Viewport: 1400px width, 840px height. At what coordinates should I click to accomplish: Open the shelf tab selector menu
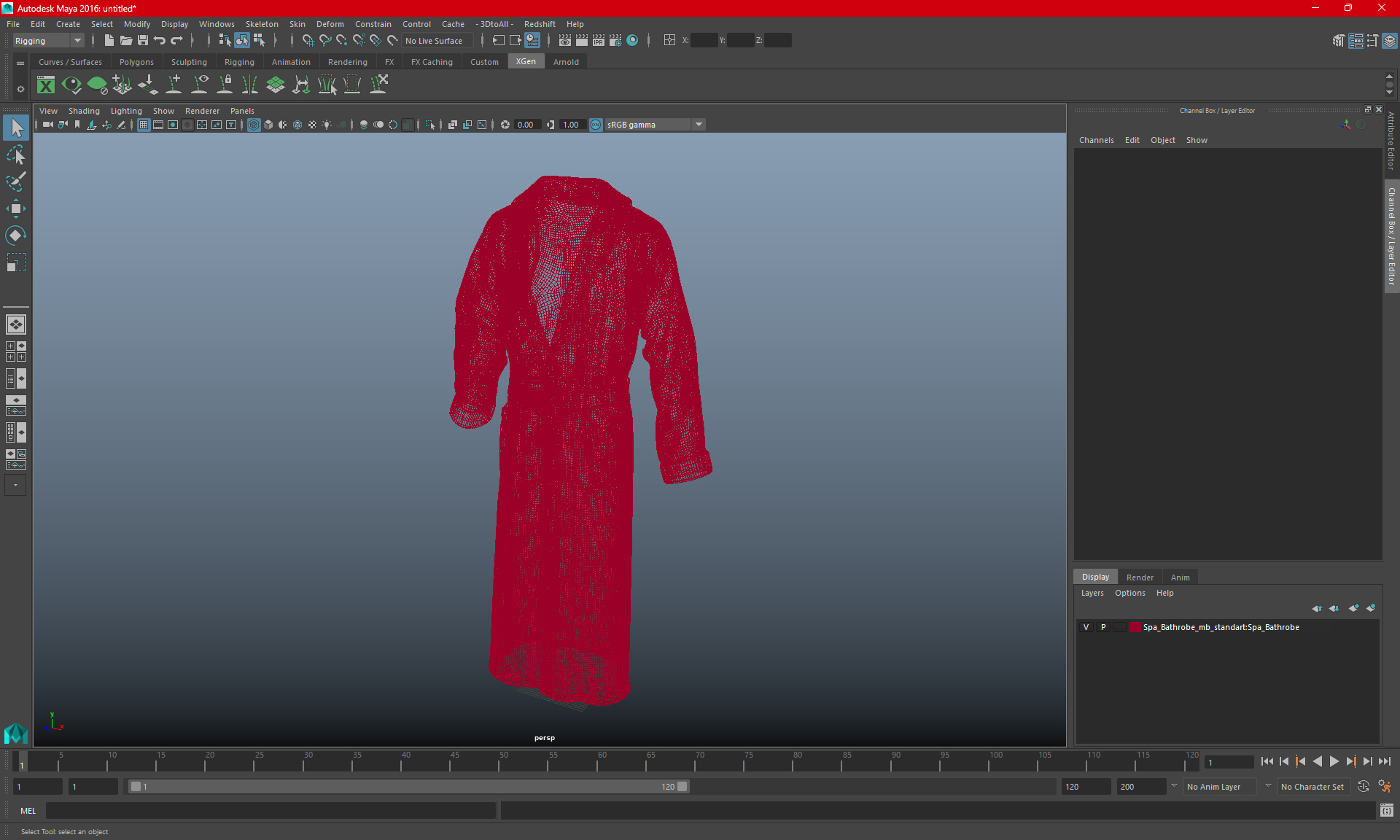coord(20,63)
